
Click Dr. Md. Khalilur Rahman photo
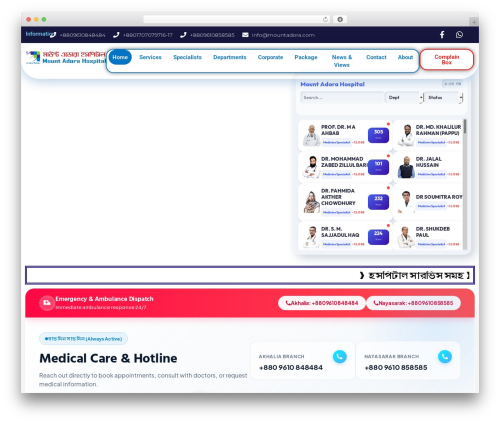(406, 135)
